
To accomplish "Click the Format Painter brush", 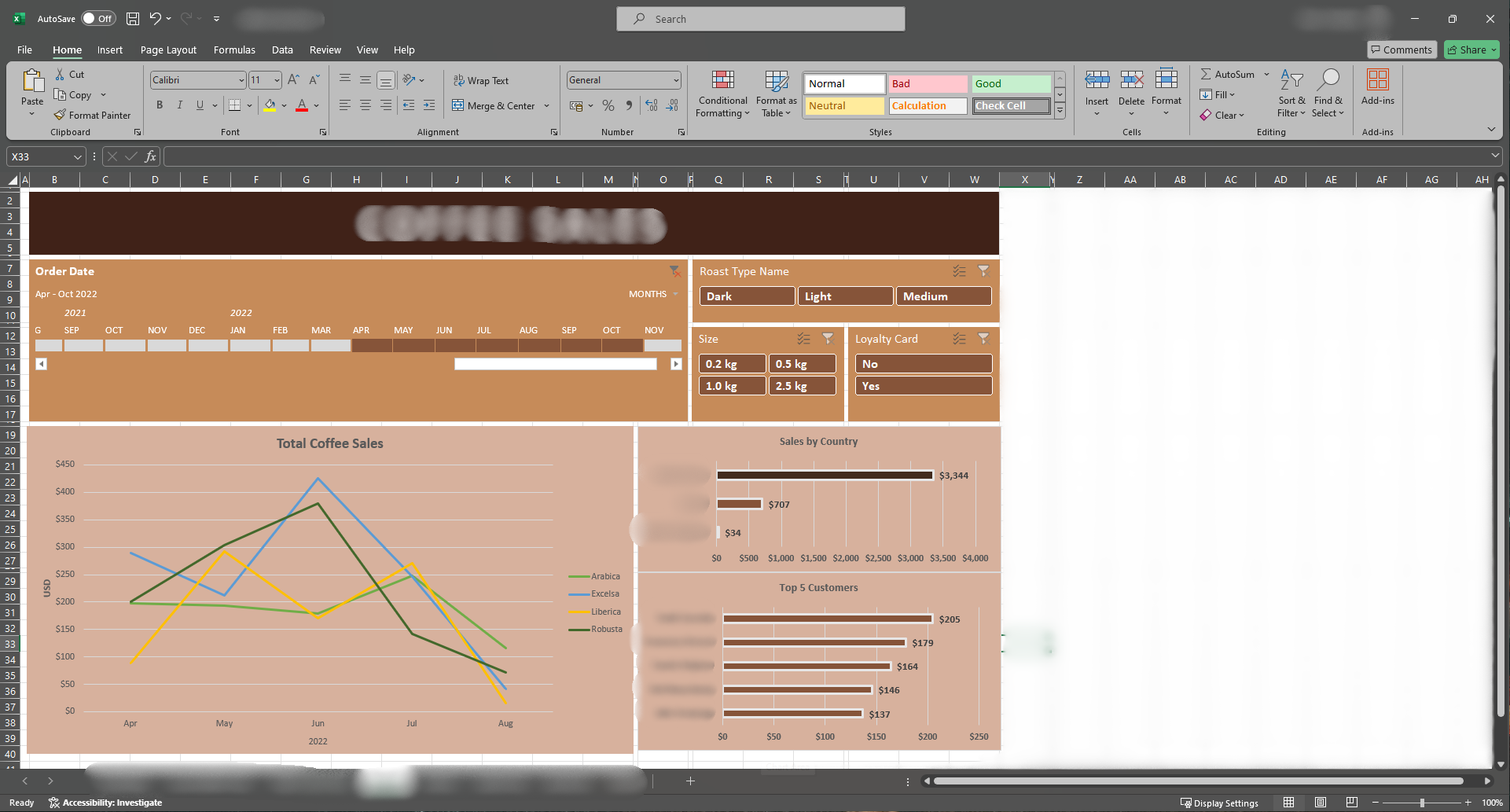I will (60, 115).
